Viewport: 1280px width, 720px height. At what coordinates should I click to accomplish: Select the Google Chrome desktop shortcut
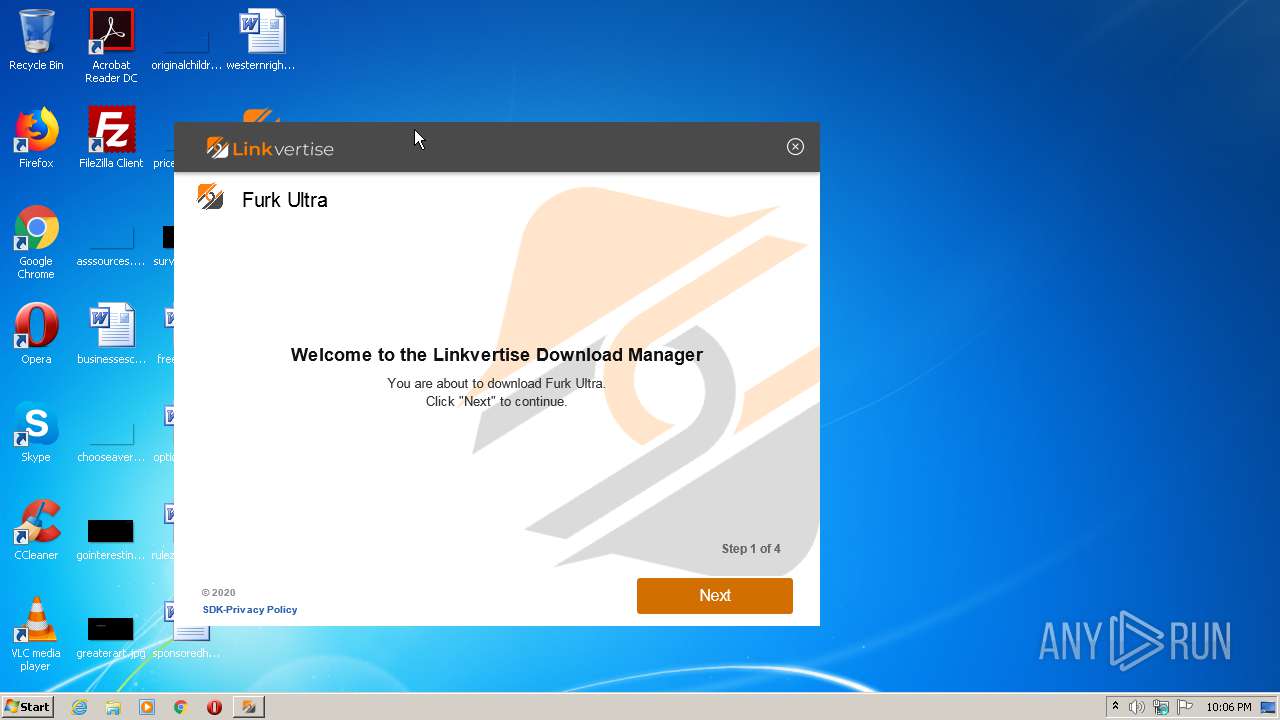pos(36,242)
